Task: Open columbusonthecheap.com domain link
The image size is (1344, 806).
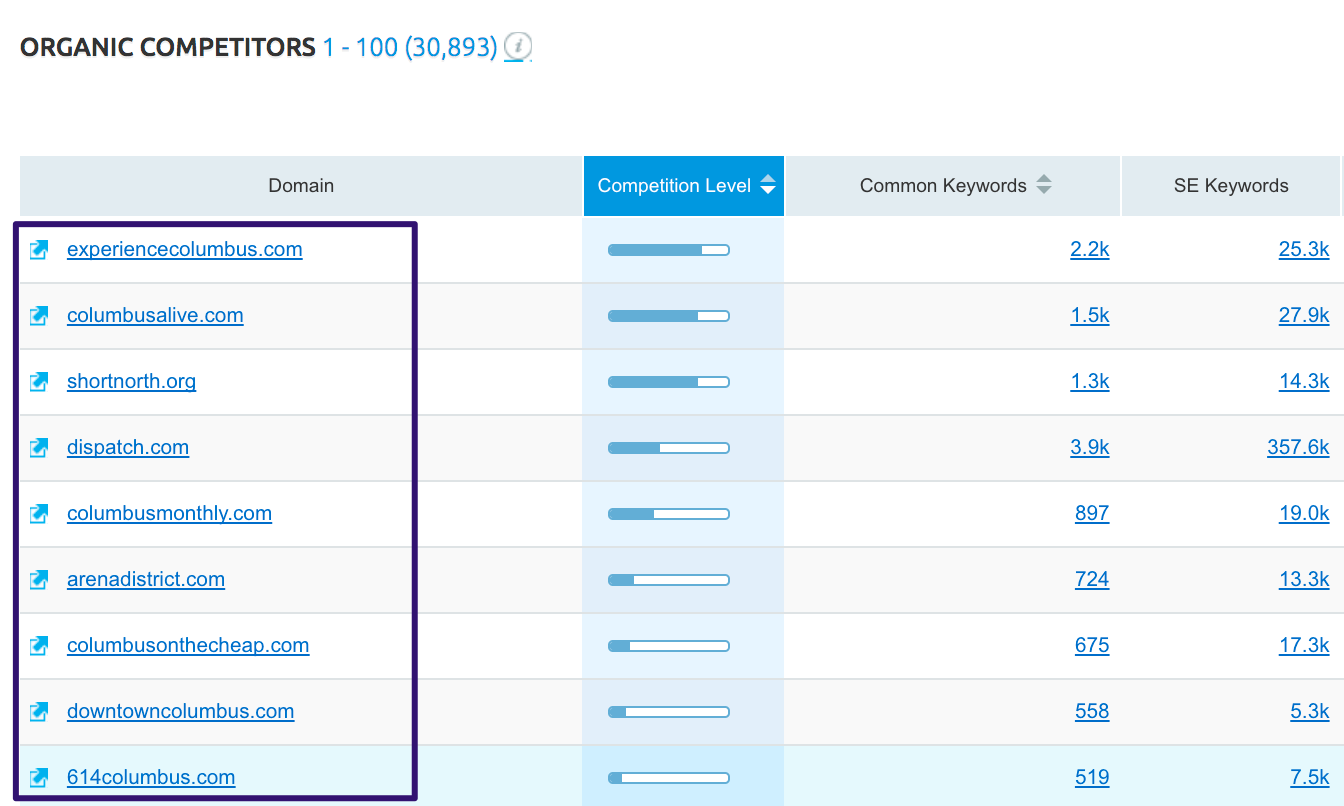Action: pos(188,645)
